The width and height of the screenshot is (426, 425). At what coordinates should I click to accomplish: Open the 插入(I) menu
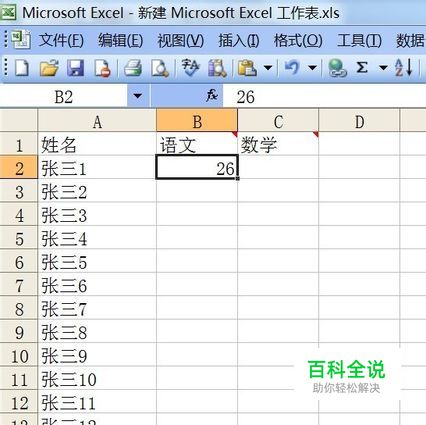coord(239,41)
